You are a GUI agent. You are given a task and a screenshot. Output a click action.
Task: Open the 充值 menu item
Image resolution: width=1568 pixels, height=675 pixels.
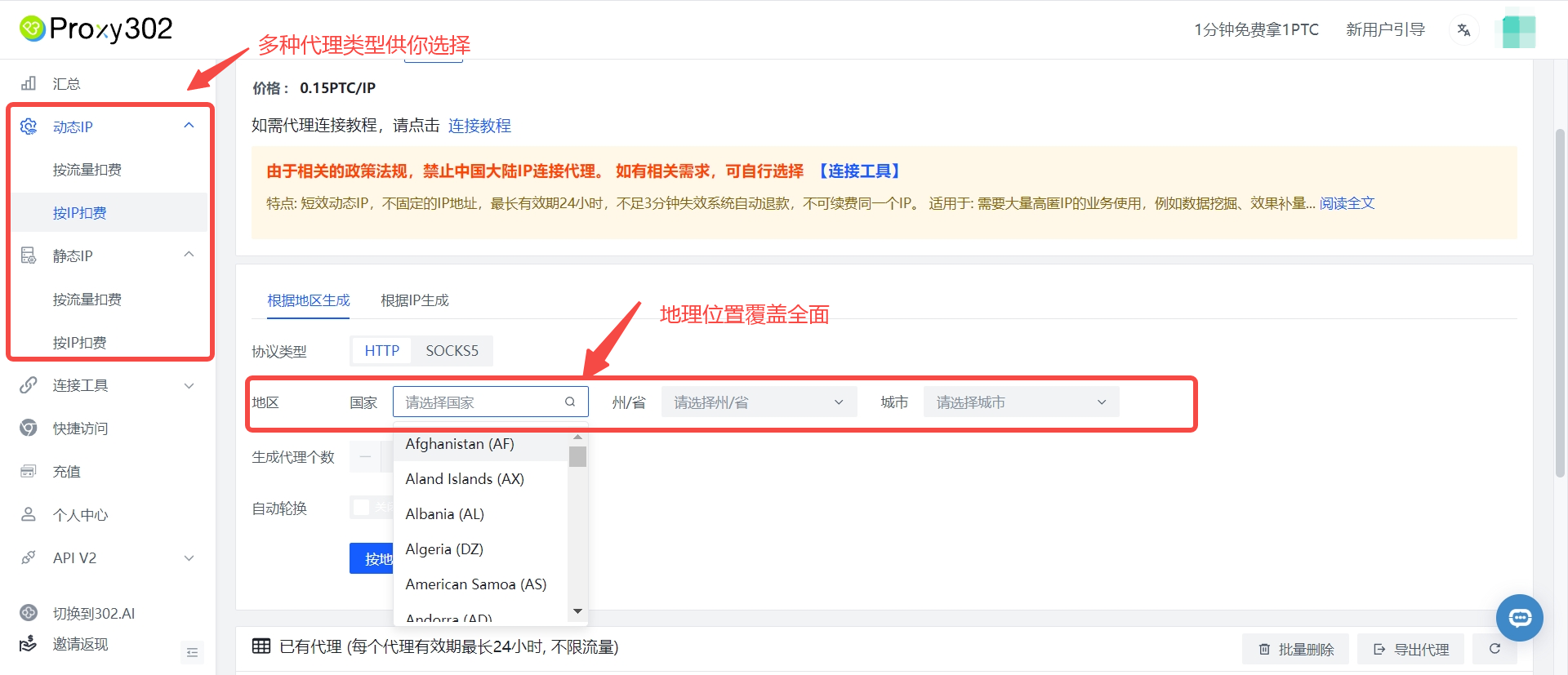click(67, 471)
